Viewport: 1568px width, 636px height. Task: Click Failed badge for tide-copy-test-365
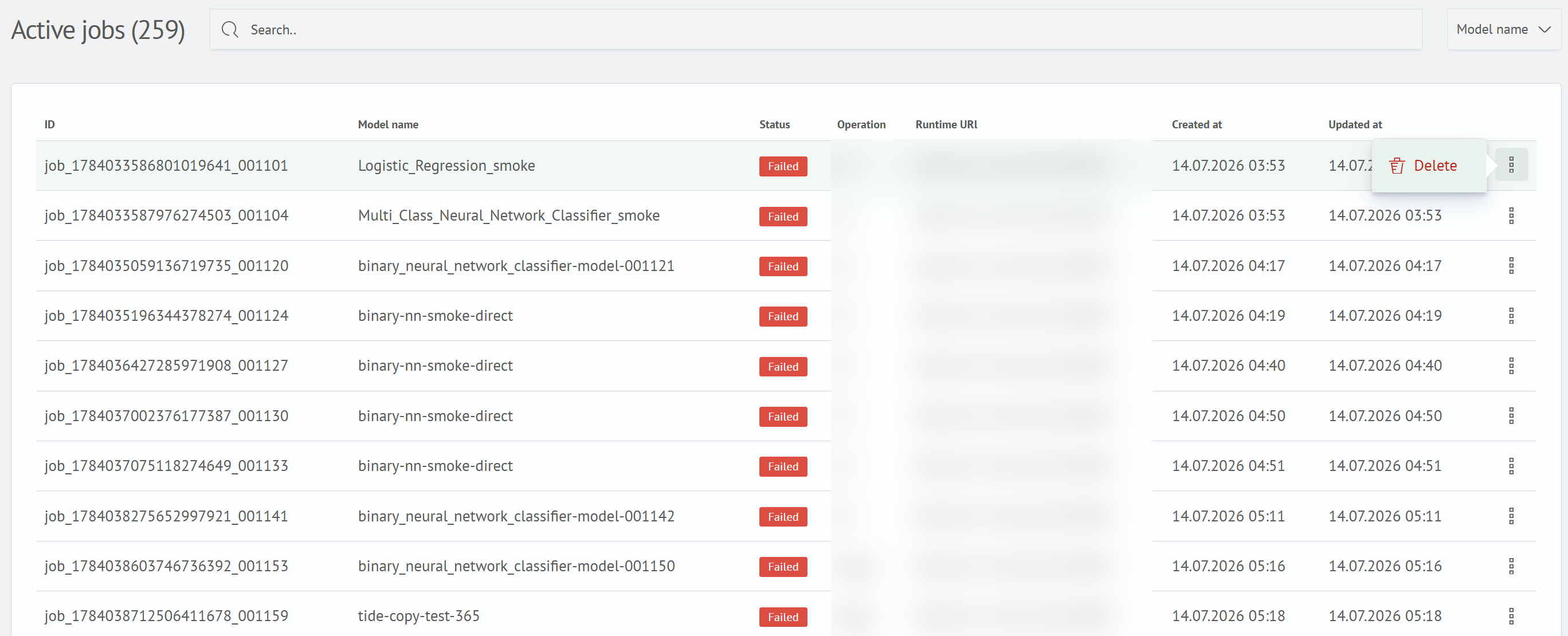point(783,617)
